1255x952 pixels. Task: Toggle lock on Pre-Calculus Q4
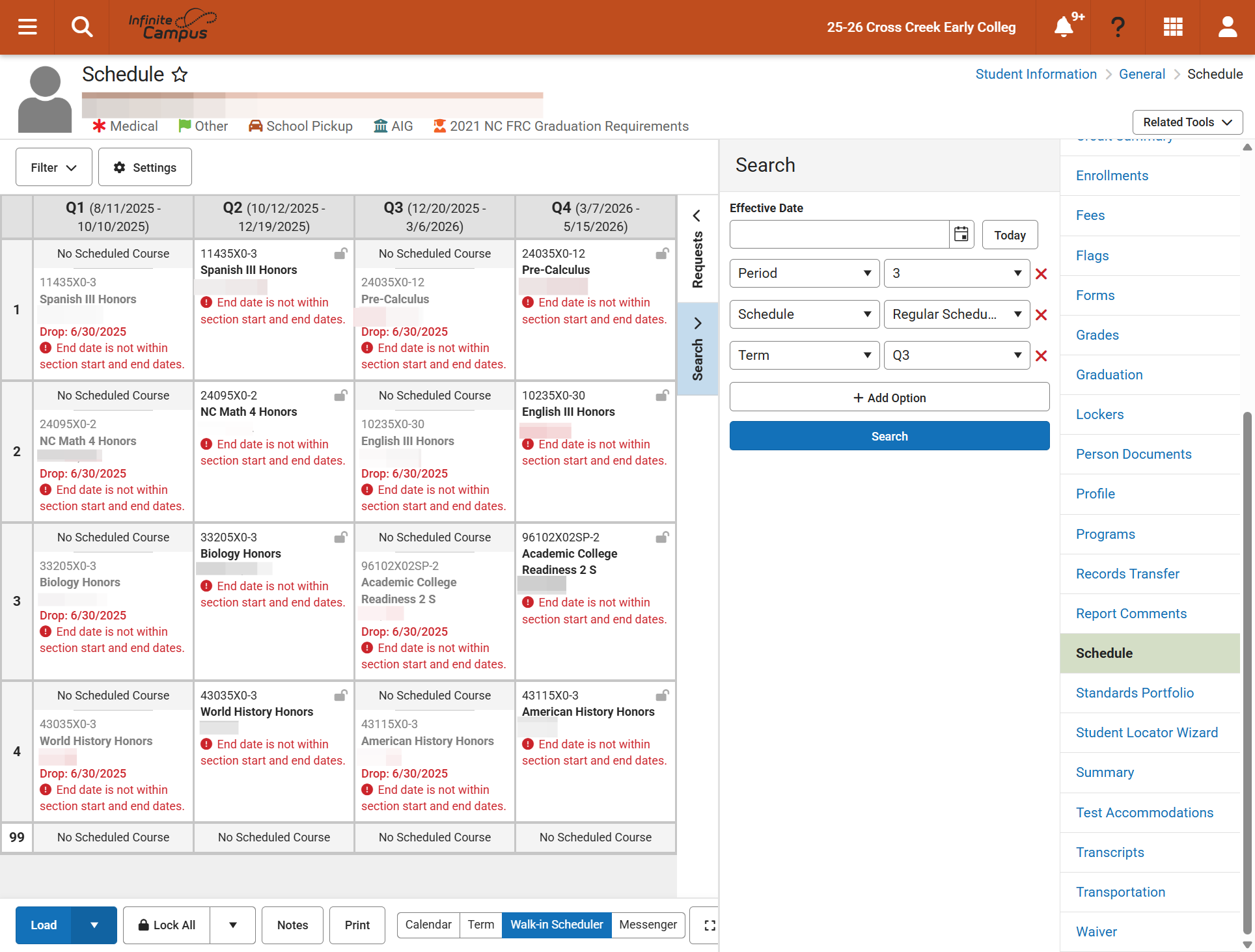point(662,254)
